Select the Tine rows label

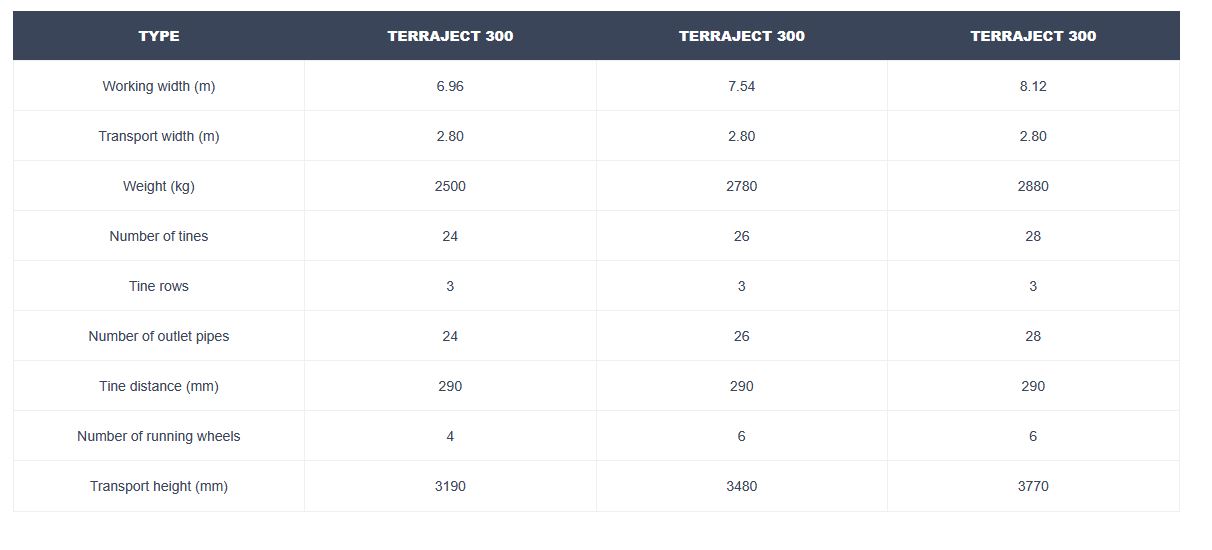click(159, 286)
